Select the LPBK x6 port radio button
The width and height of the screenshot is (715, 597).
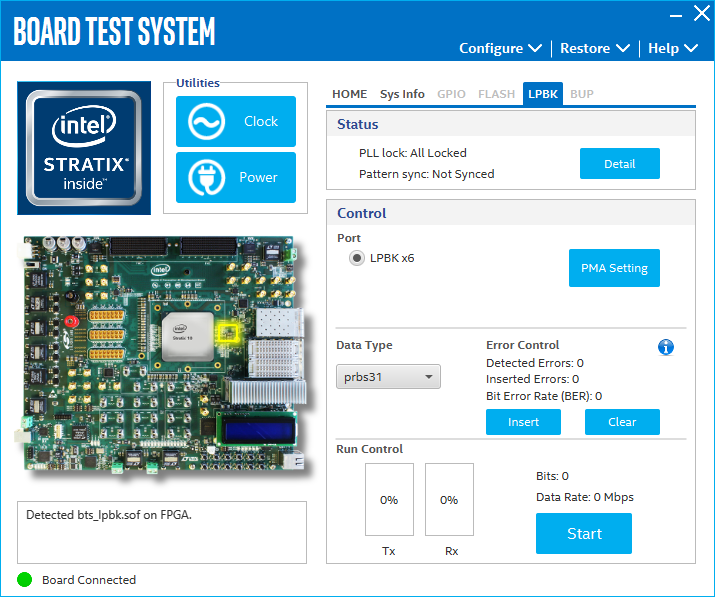coord(356,258)
